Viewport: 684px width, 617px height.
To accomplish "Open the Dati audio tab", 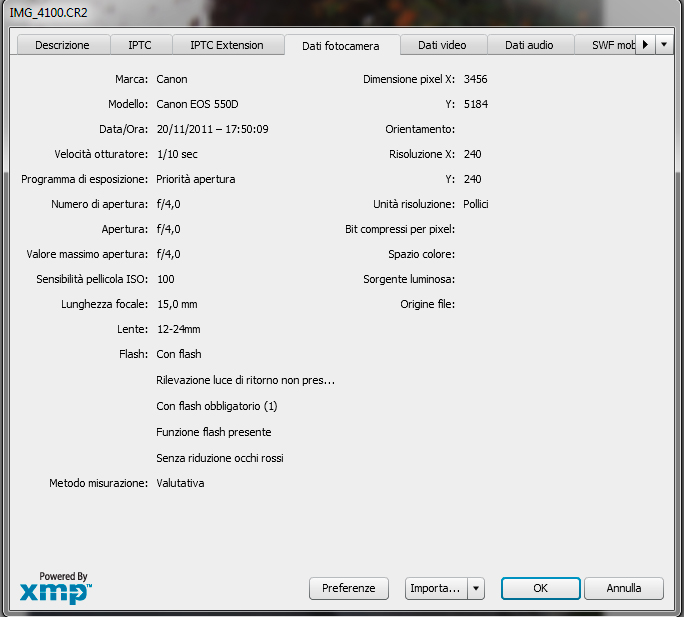I will point(530,45).
